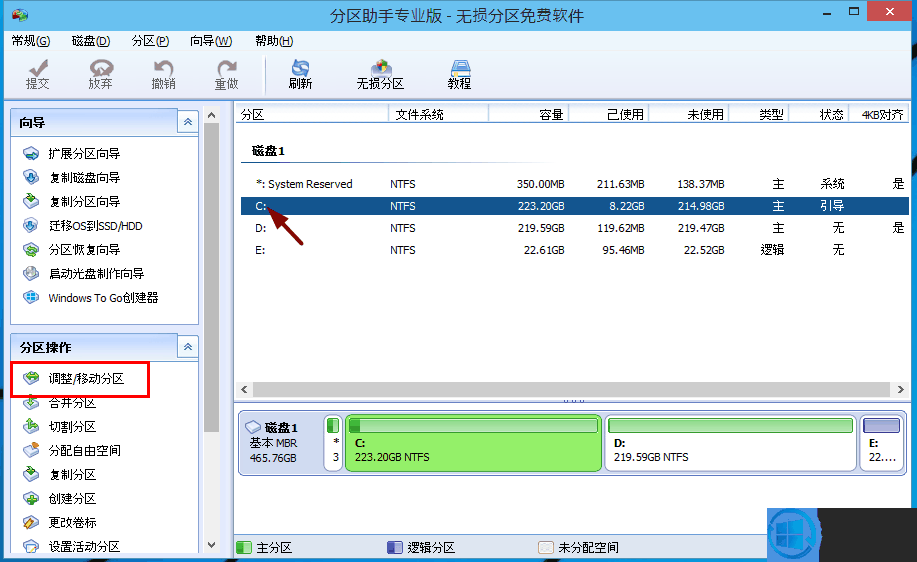Select the 调整/移动分区 operation icon
This screenshot has height=562, width=917.
point(31,378)
